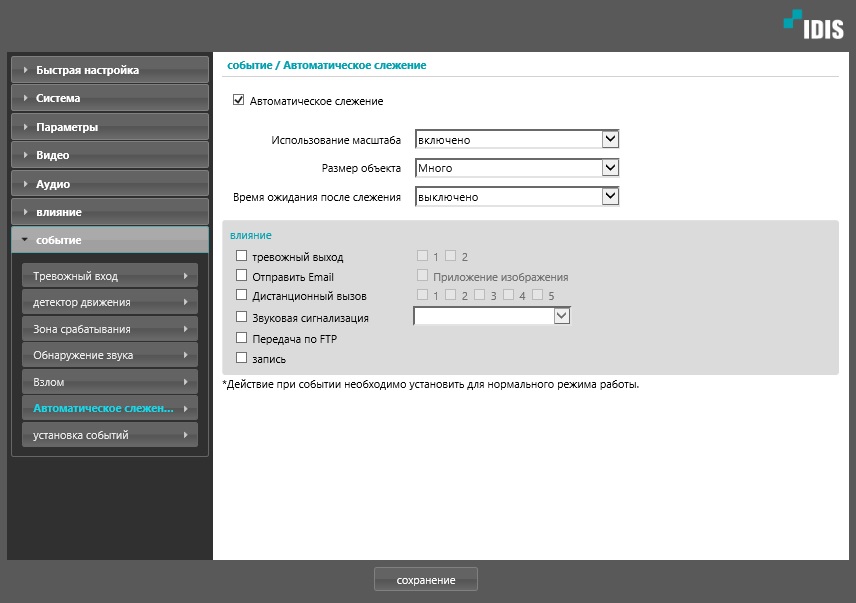856x603 pixels.
Task: Open the Зона срабатывания submenu
Action: coord(110,329)
